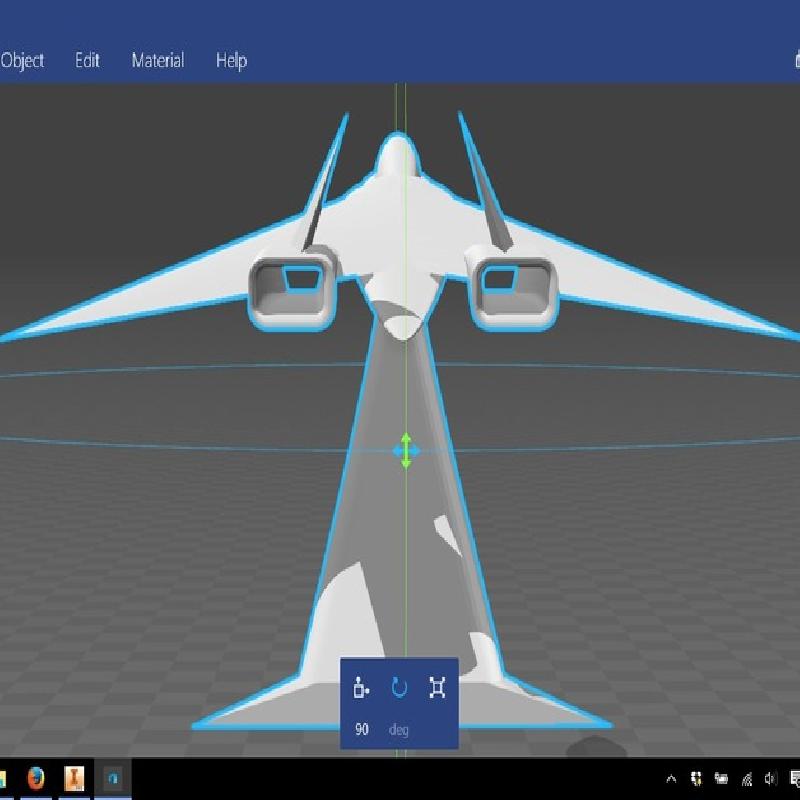Viewport: 800px width, 800px height.
Task: Open the Edit menu
Action: [87, 61]
